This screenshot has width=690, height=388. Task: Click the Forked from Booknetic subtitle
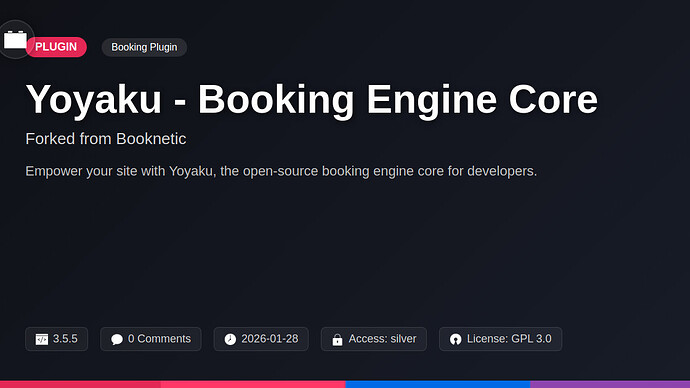[x=106, y=139]
